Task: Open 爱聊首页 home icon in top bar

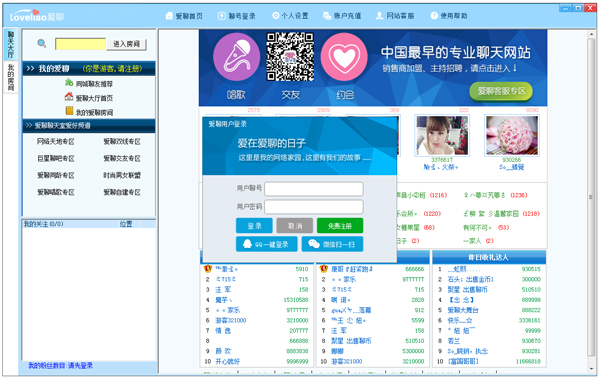Action: click(x=184, y=16)
